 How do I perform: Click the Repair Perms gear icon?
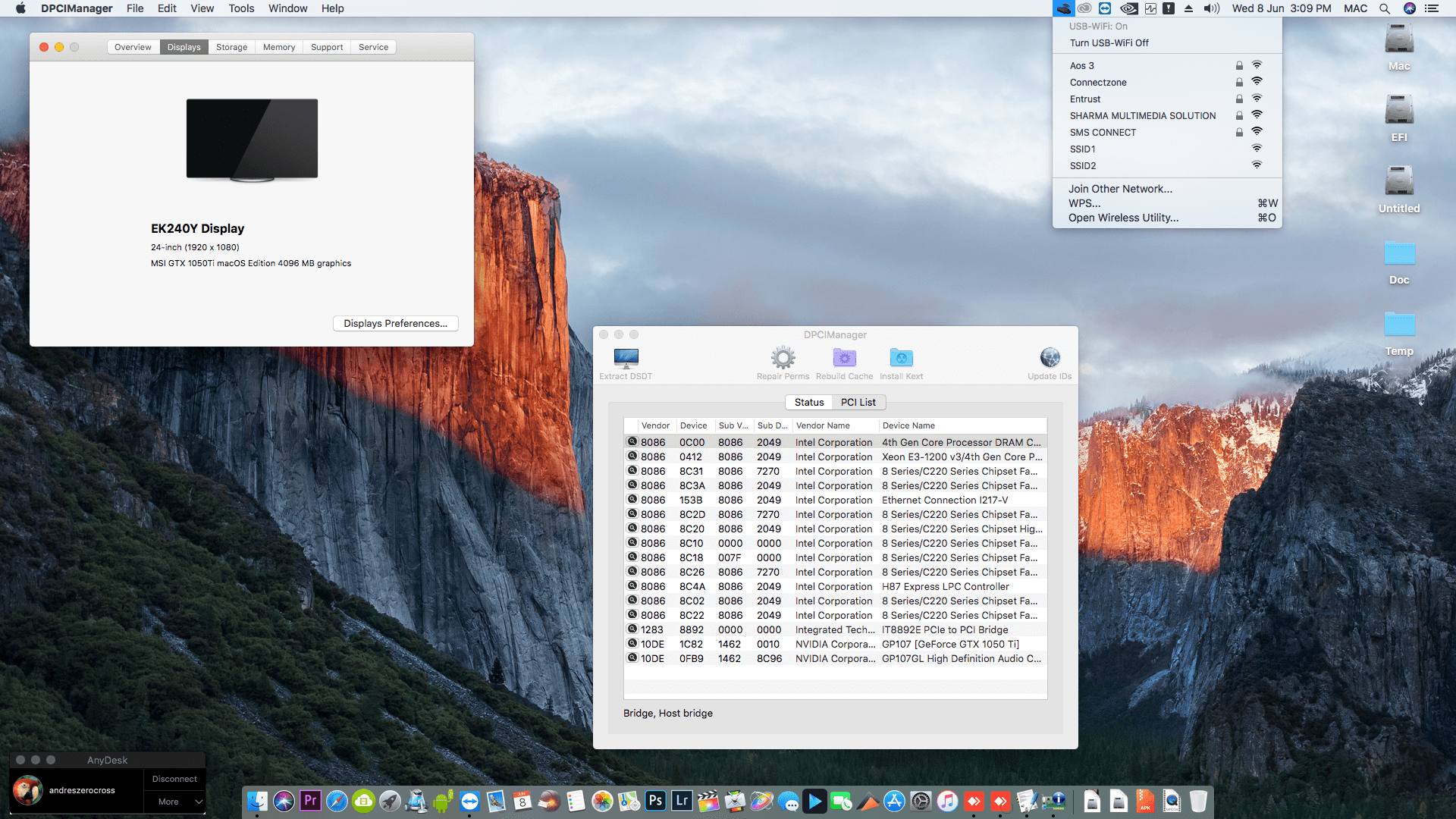[783, 358]
